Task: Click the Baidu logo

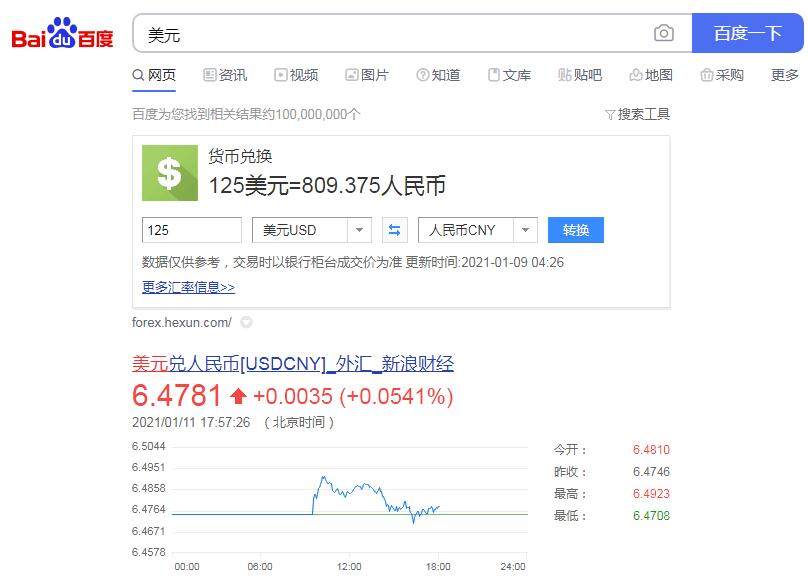Action: [x=62, y=34]
